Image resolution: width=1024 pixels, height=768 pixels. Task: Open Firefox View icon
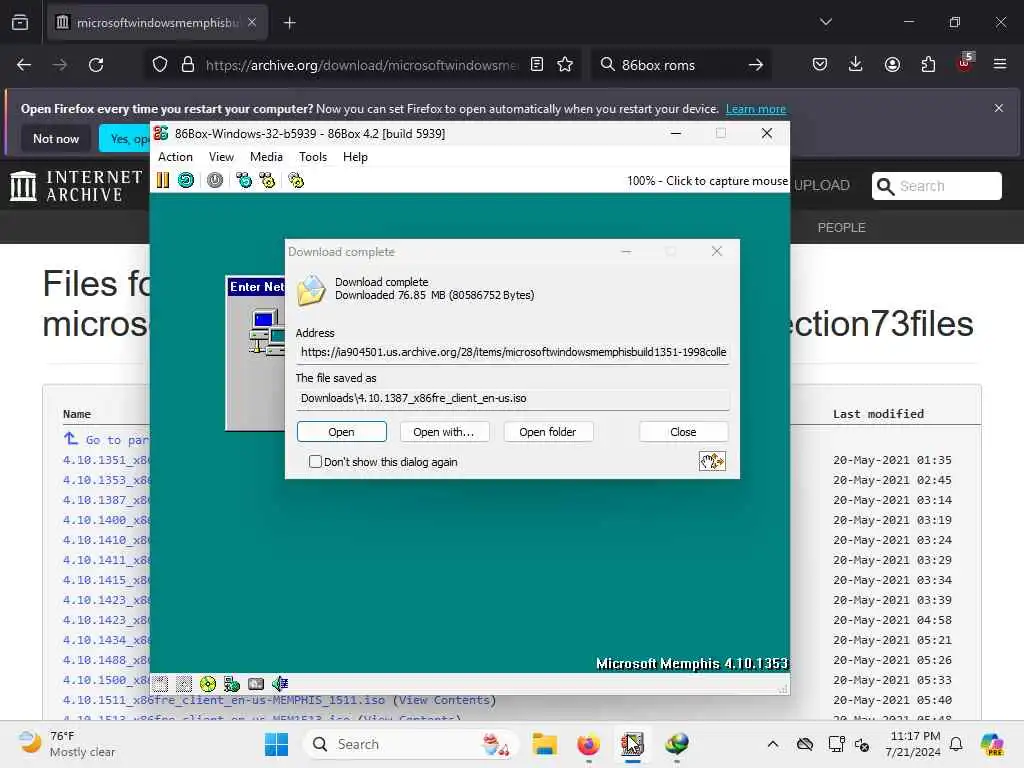point(20,23)
